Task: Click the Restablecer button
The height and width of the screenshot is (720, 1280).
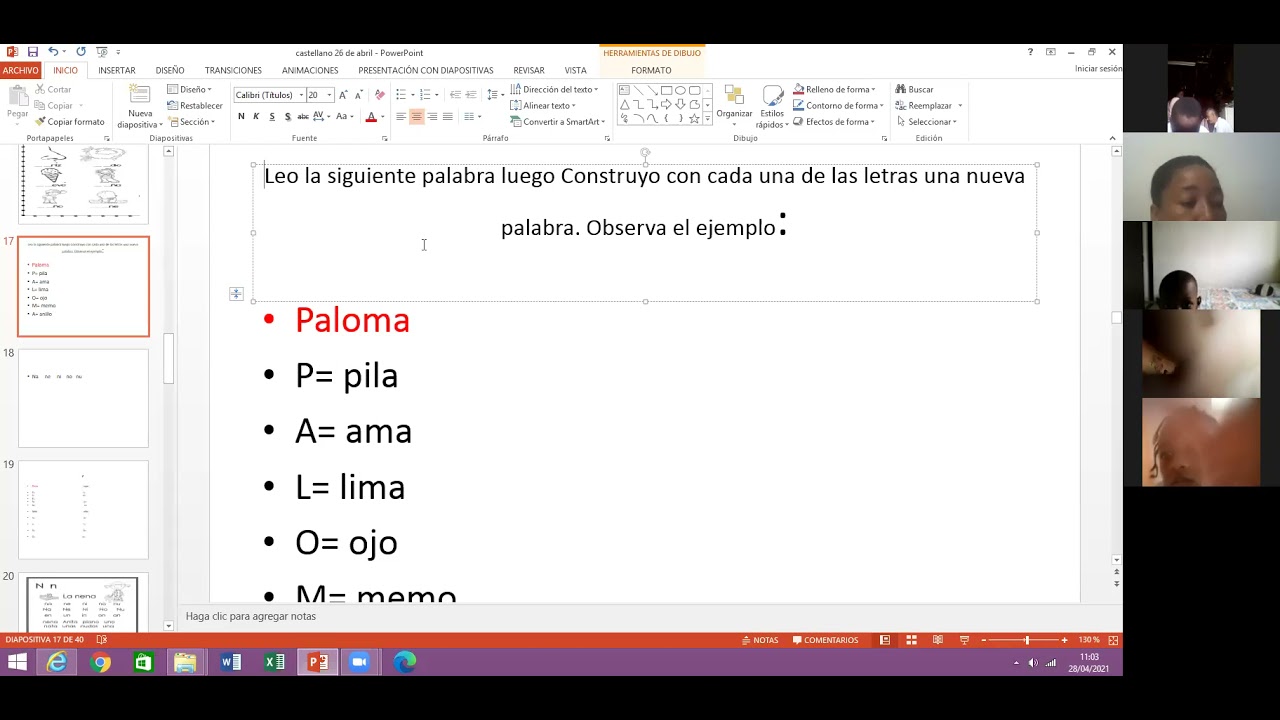Action: coord(195,106)
